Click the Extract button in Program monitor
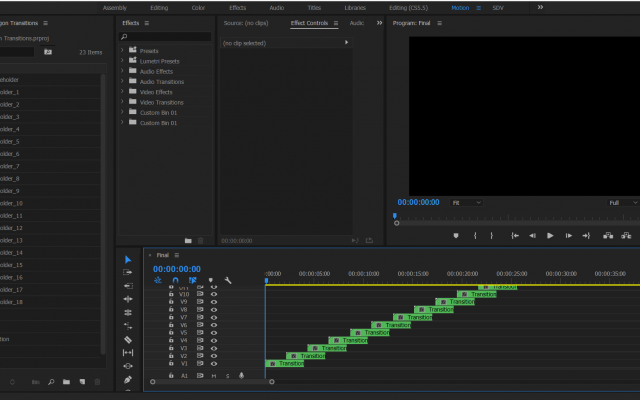This screenshot has width=640, height=400. coord(626,236)
